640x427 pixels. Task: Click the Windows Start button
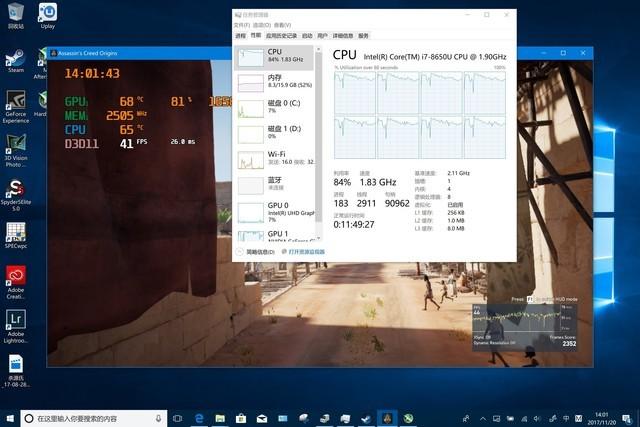tap(9, 418)
